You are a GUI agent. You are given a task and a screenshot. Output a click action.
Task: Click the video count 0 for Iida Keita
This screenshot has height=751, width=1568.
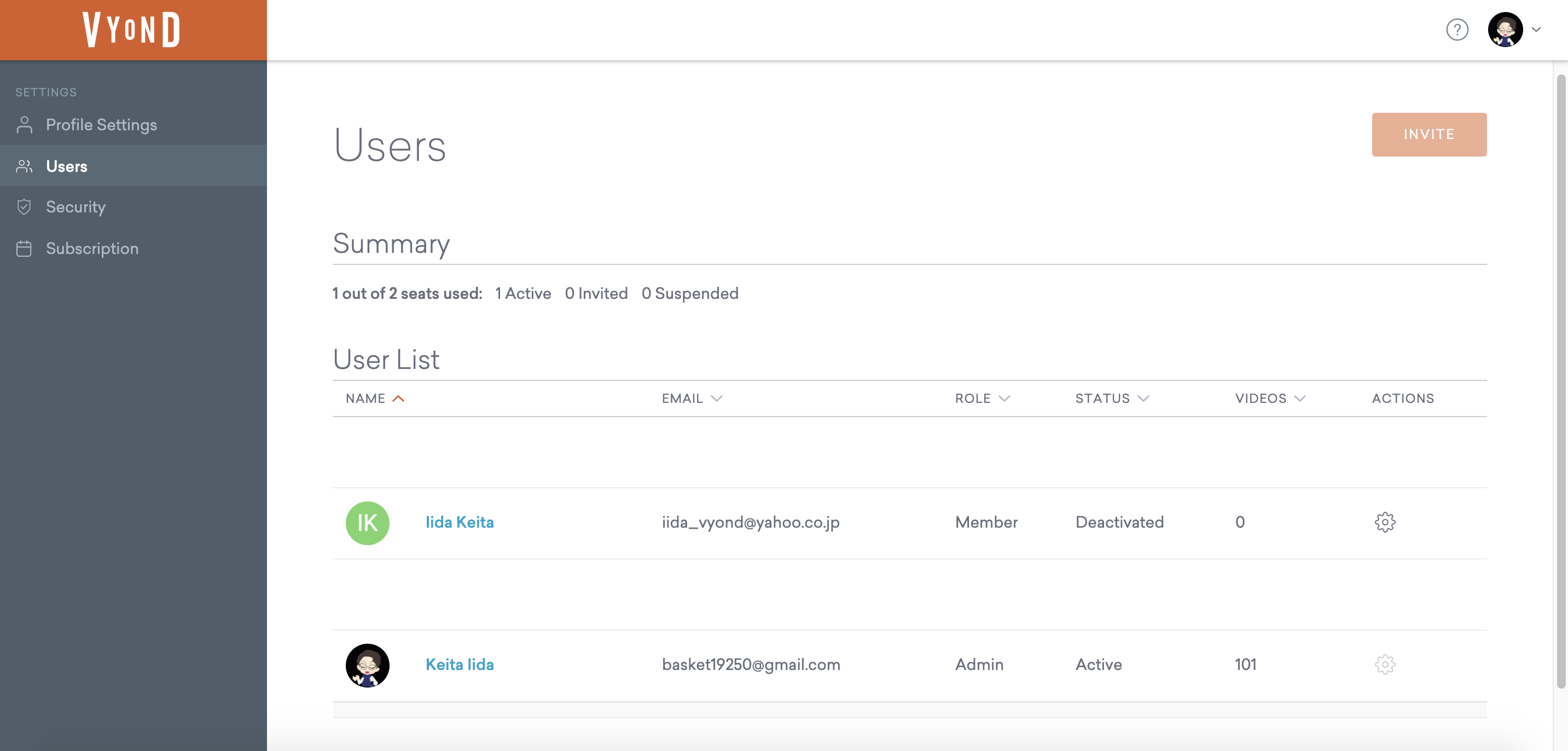click(x=1240, y=523)
